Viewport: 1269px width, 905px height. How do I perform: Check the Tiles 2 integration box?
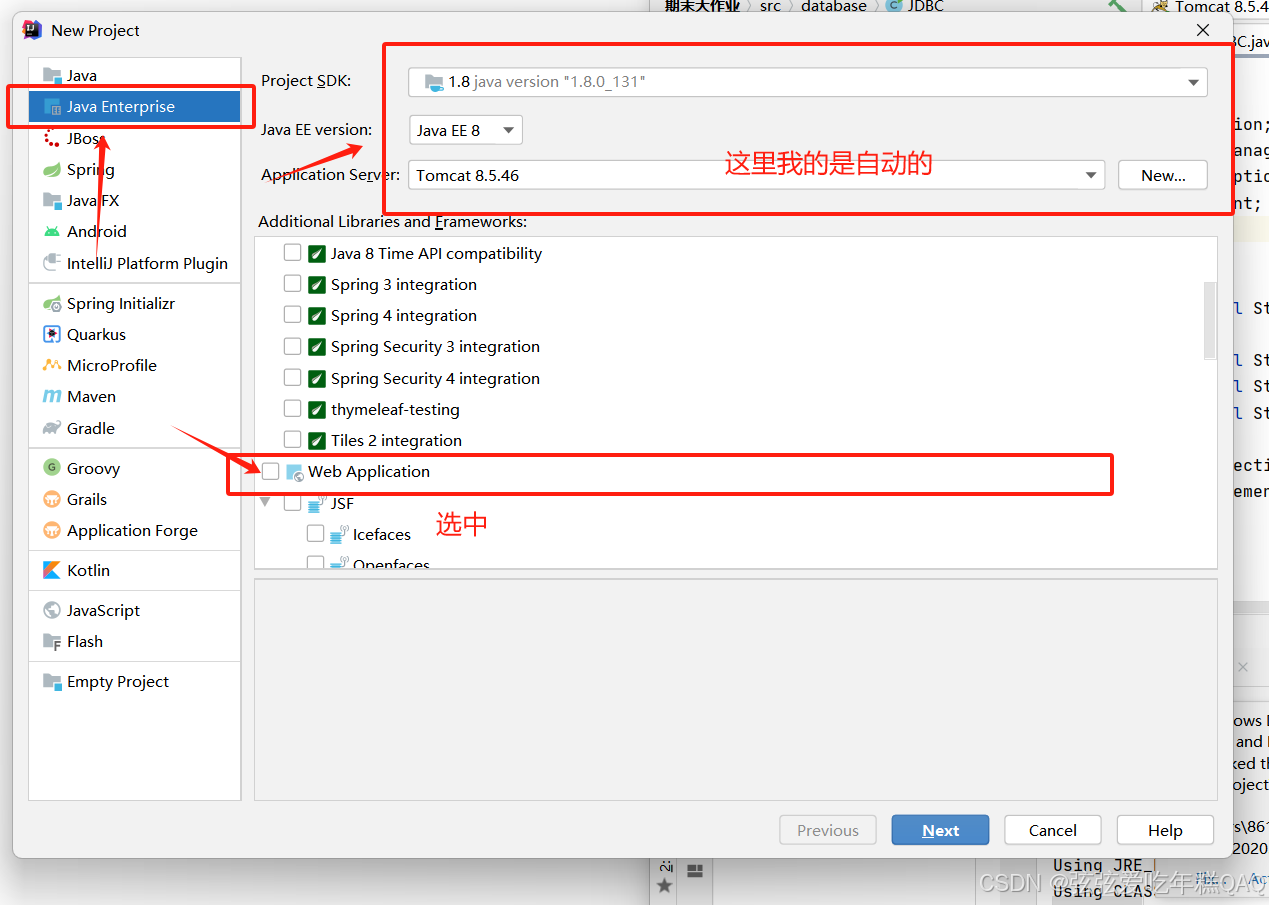292,440
